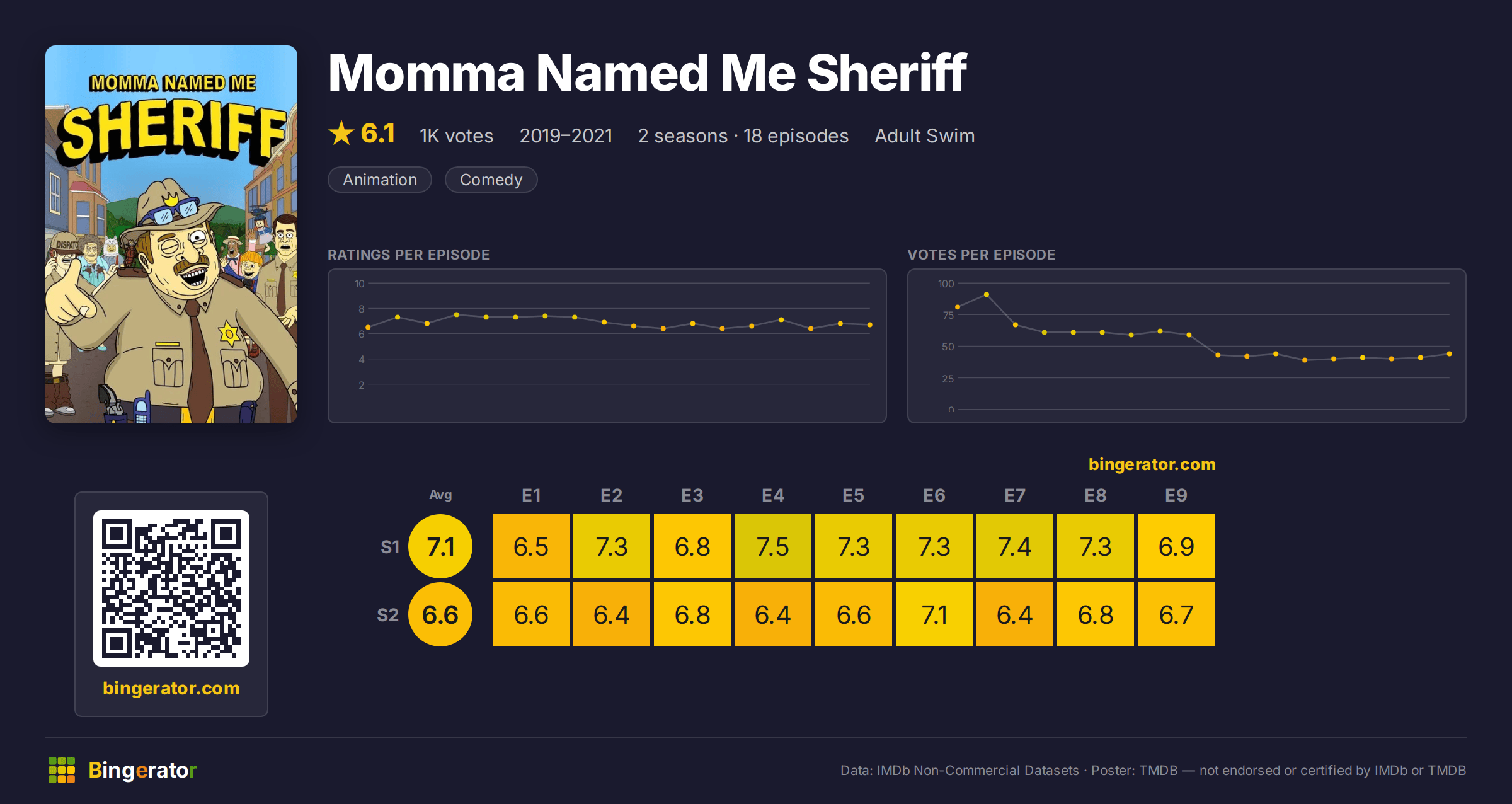Click the Bingerator grid logo icon

click(62, 770)
